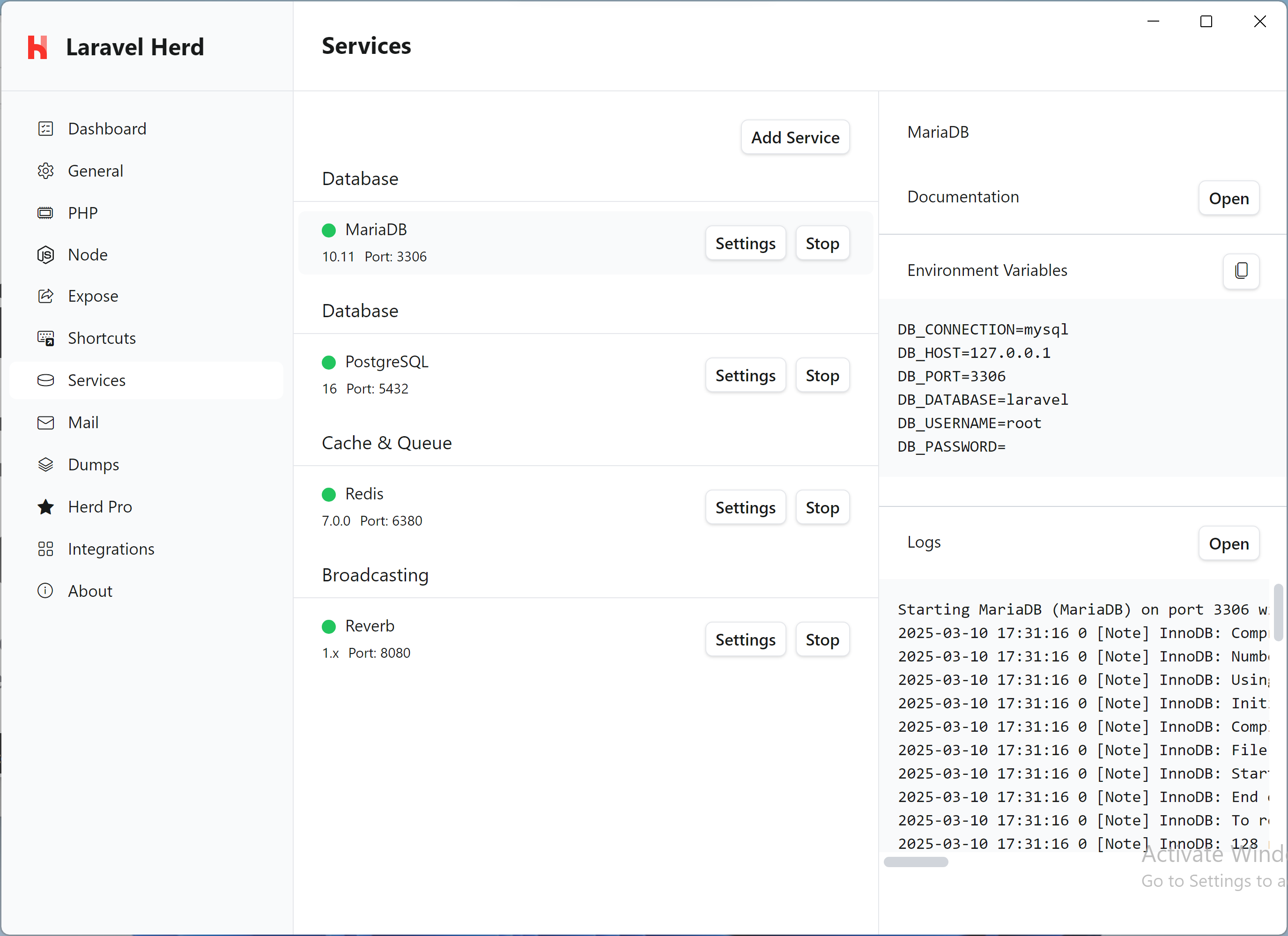Image resolution: width=1288 pixels, height=936 pixels.
Task: Open the Mail section
Action: point(83,423)
